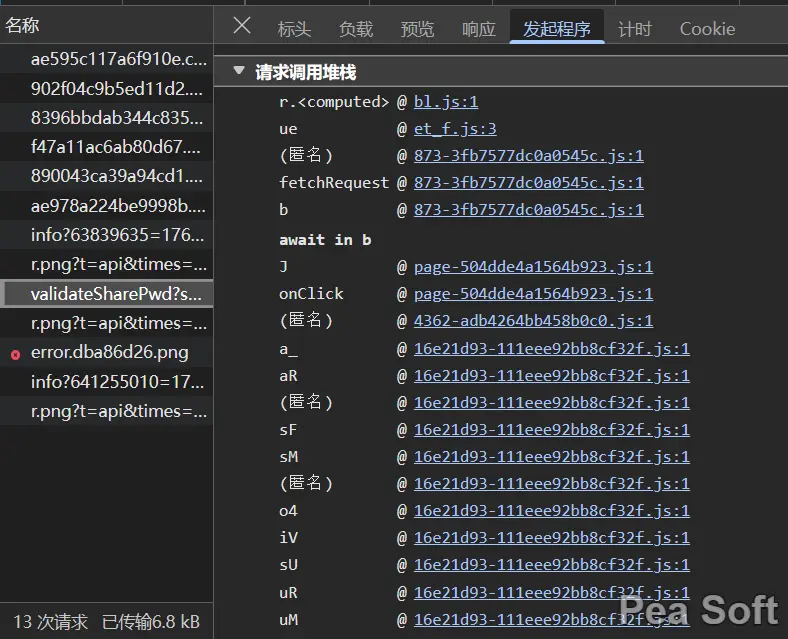This screenshot has width=788, height=639.
Task: Click the 13 次请求 status entry
Action: 51,622
